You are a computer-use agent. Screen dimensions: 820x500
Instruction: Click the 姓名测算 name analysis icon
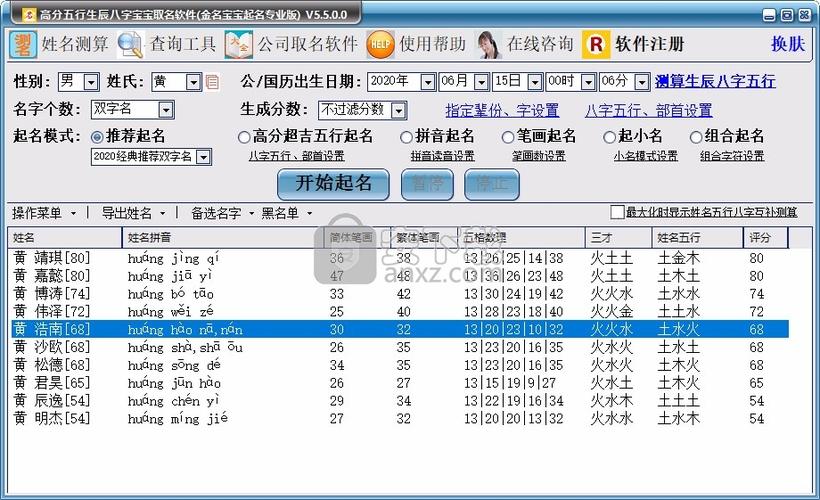23,44
